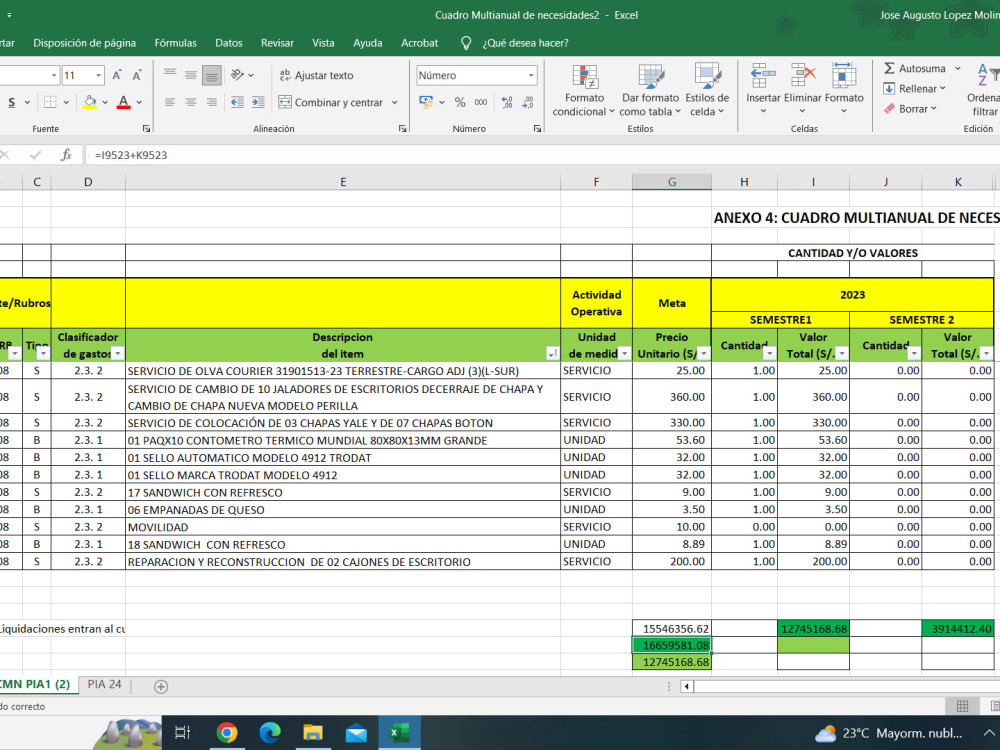The image size is (1000, 750).
Task: Open Precio Unitario filter dropdown
Action: tap(703, 353)
